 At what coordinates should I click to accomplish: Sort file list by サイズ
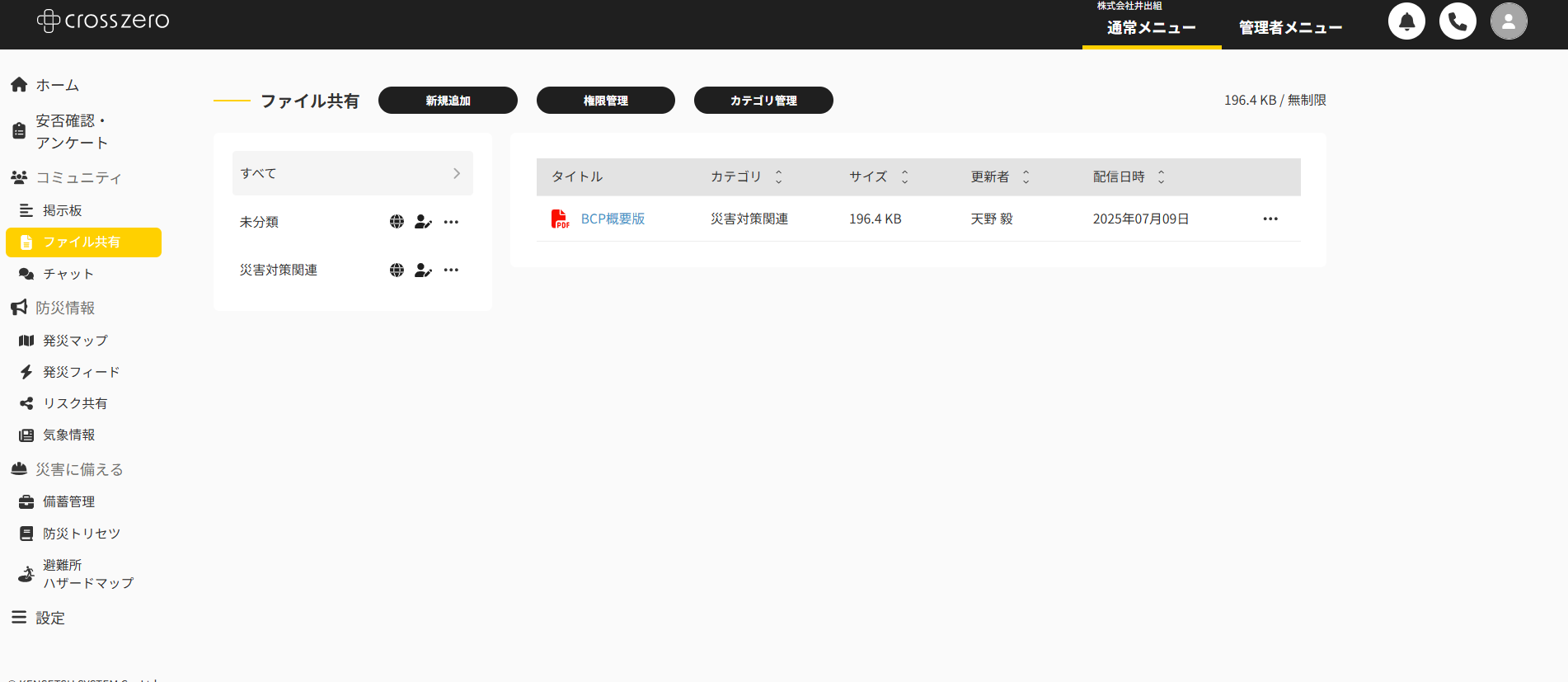[904, 176]
